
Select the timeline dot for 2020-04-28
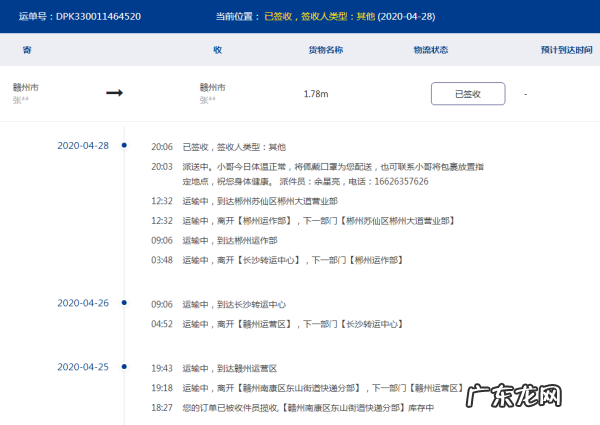(123, 145)
